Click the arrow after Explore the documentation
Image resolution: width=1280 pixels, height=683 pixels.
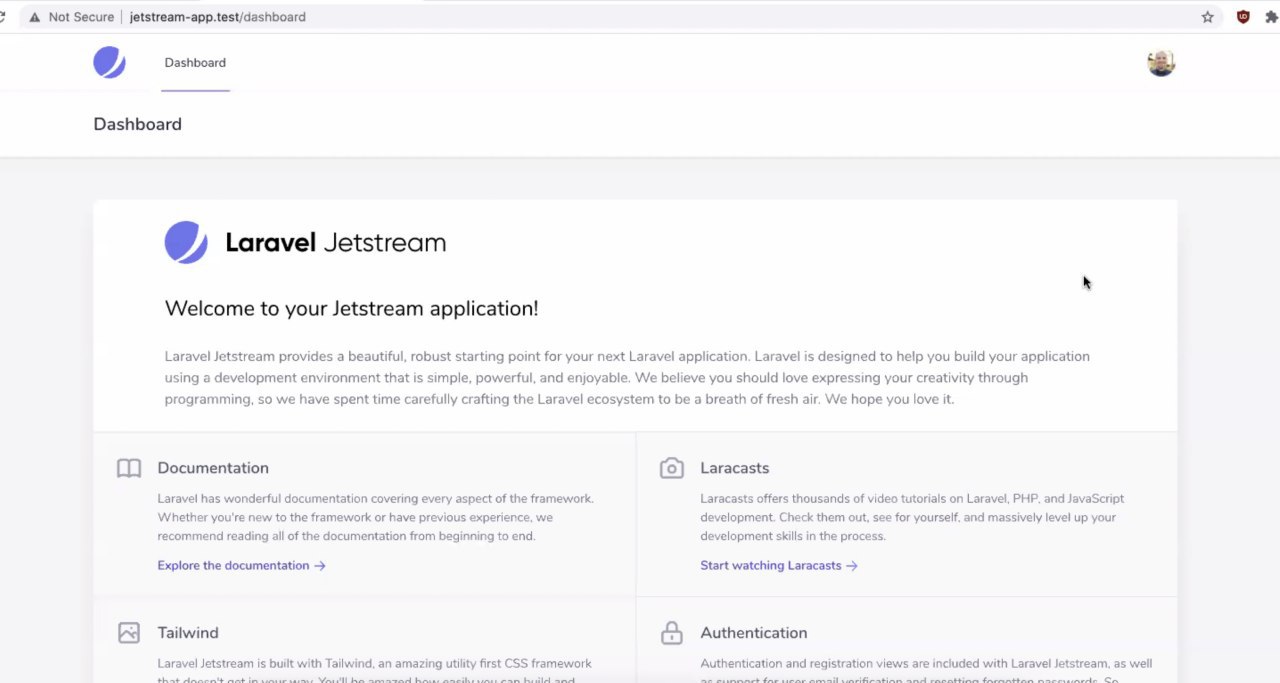click(x=320, y=565)
